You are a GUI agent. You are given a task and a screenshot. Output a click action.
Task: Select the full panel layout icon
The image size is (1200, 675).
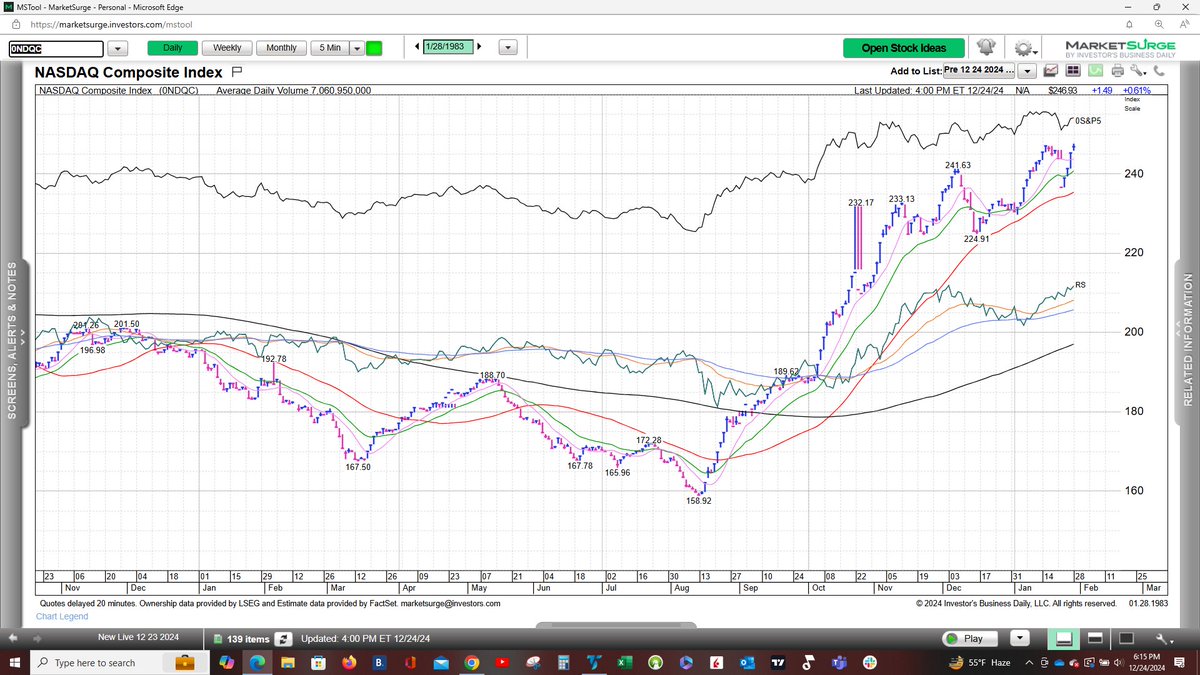click(1126, 638)
